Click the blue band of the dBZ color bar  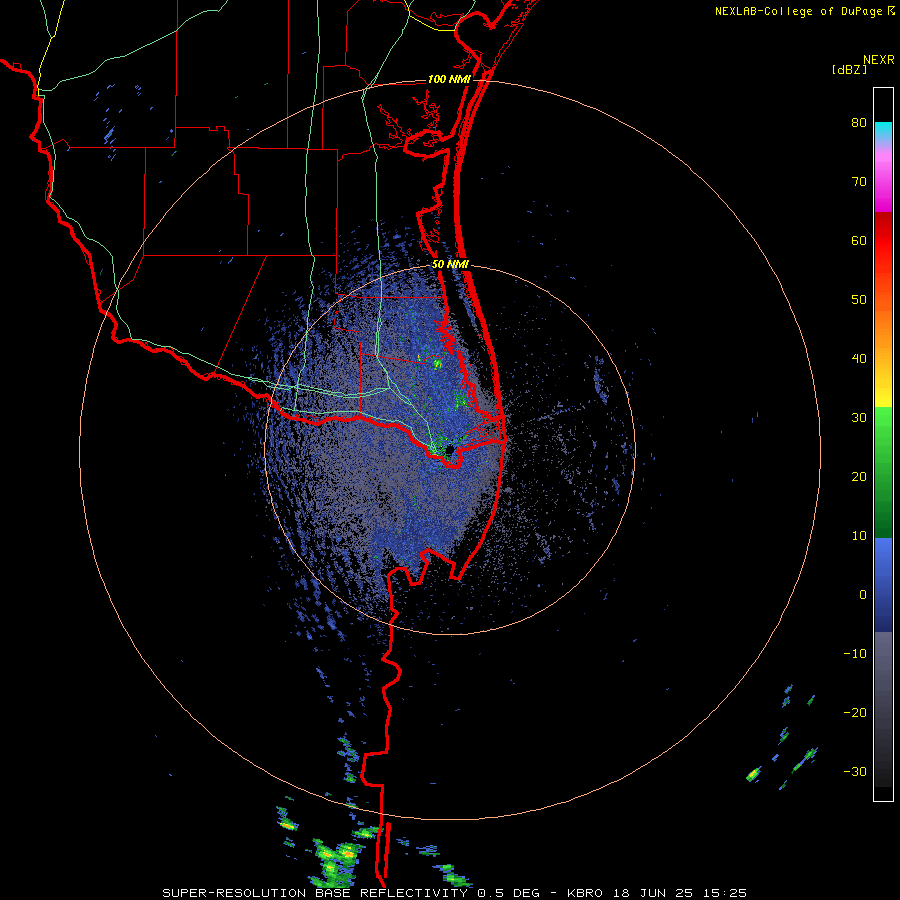(883, 585)
